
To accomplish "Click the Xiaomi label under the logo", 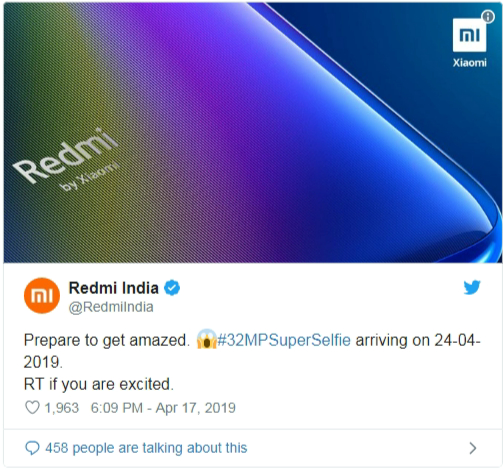I will [x=469, y=63].
